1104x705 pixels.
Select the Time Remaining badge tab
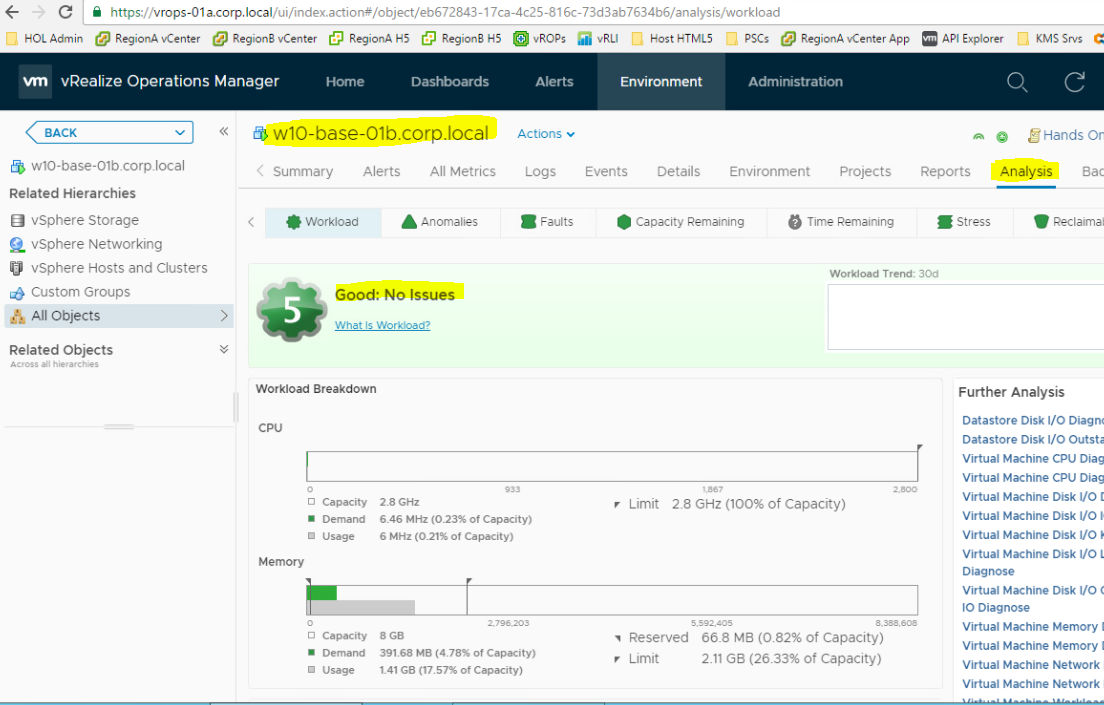[x=841, y=222]
